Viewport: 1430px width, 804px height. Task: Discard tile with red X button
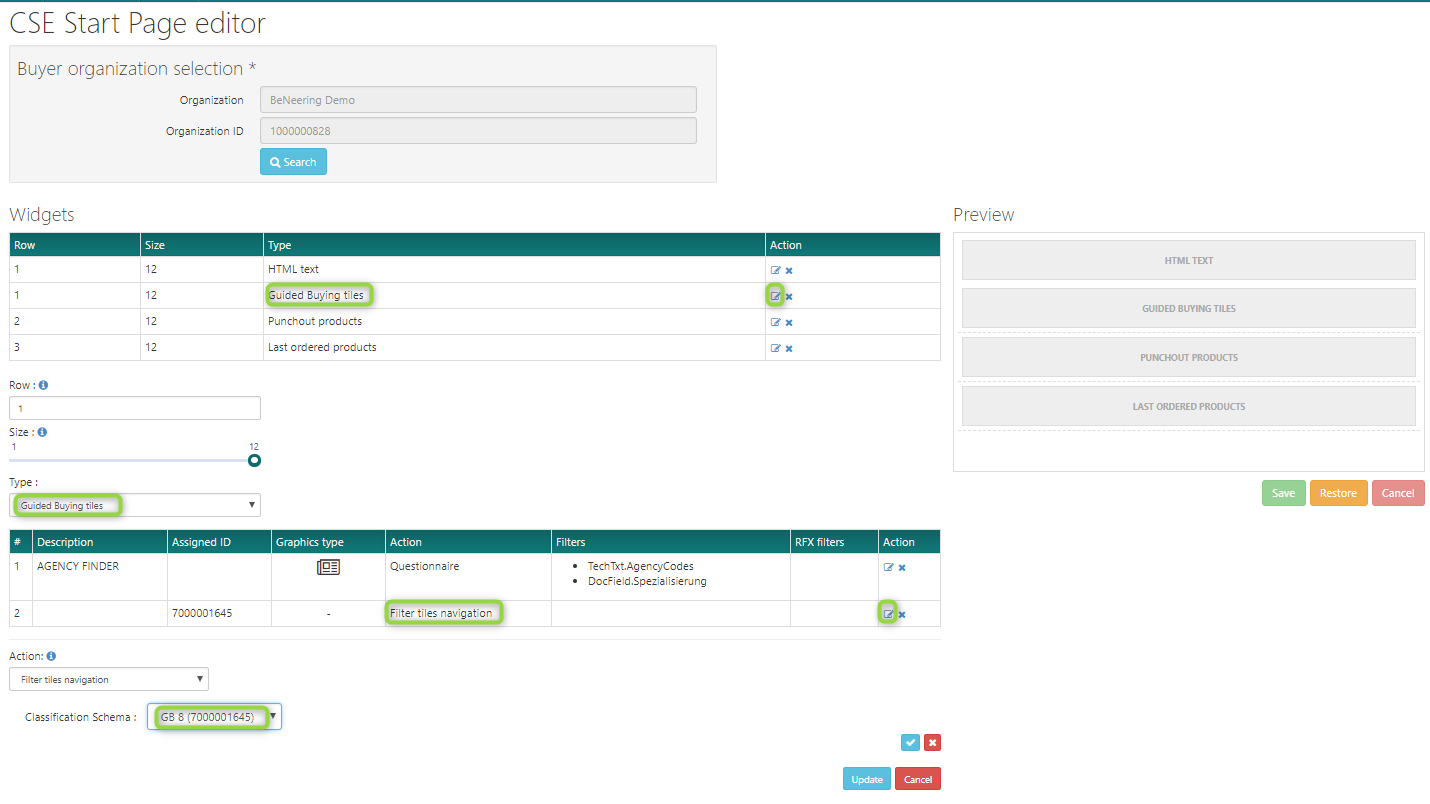coord(932,742)
